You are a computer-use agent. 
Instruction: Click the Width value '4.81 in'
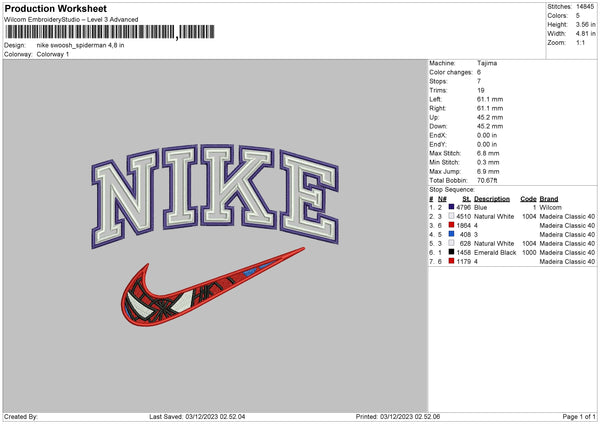(x=586, y=34)
